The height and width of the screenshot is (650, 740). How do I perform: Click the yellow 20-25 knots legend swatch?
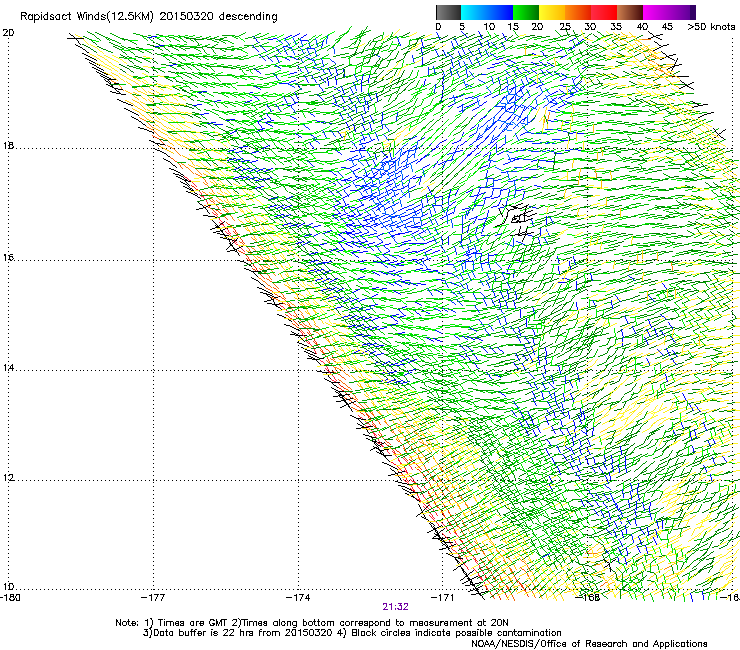click(x=552, y=12)
